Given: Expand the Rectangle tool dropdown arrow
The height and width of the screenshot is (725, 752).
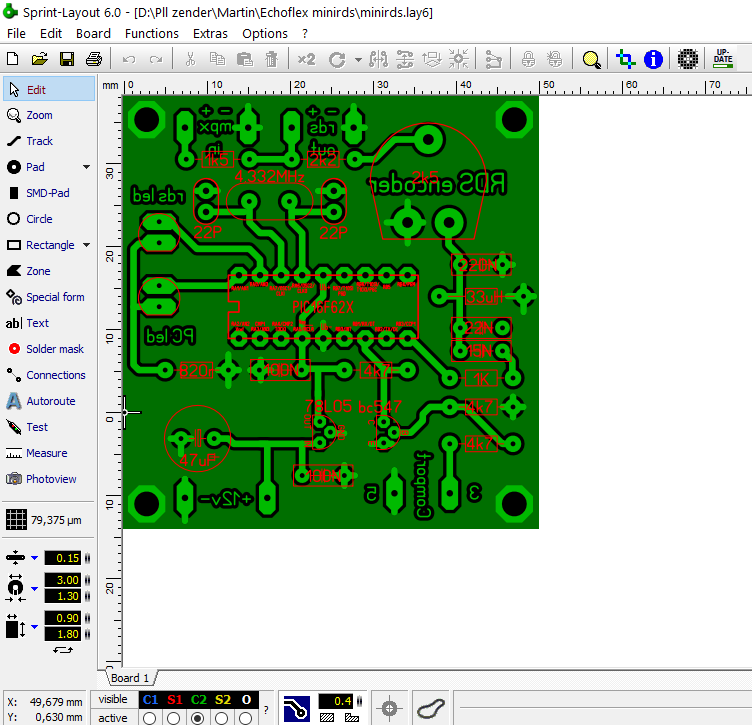Looking at the screenshot, I should point(86,245).
